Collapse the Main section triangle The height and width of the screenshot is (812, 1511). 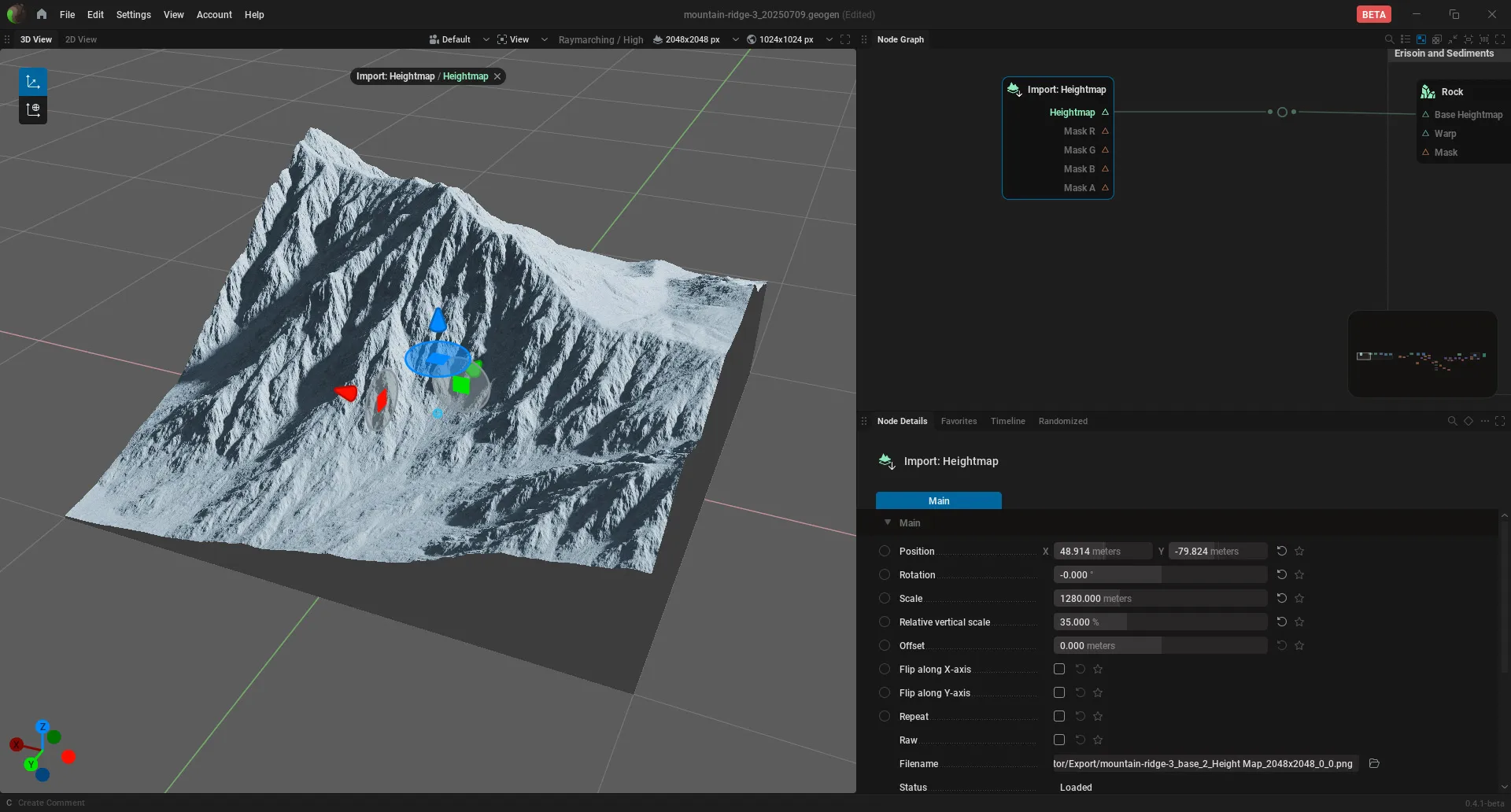point(887,522)
